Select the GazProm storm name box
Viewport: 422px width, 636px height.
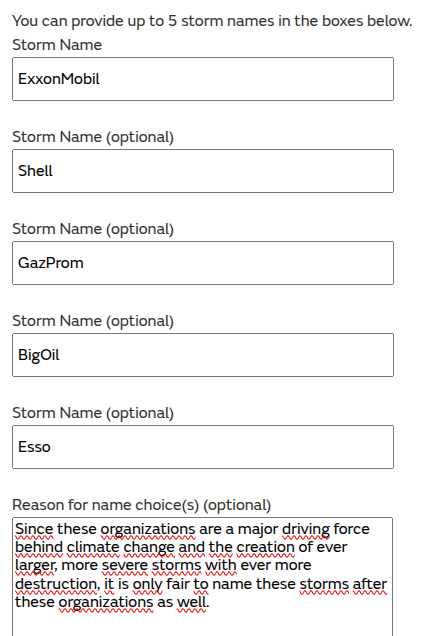click(203, 263)
